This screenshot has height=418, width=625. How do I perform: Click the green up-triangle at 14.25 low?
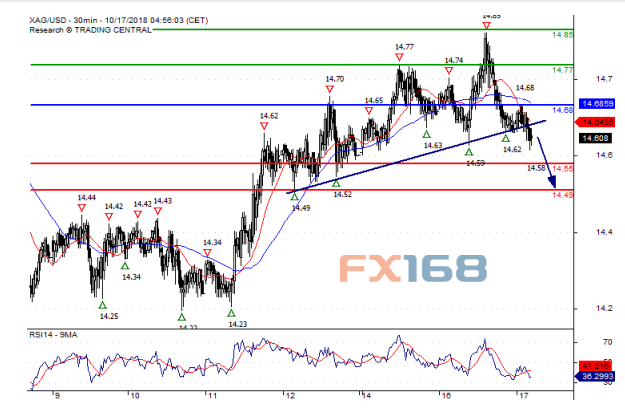coord(102,304)
